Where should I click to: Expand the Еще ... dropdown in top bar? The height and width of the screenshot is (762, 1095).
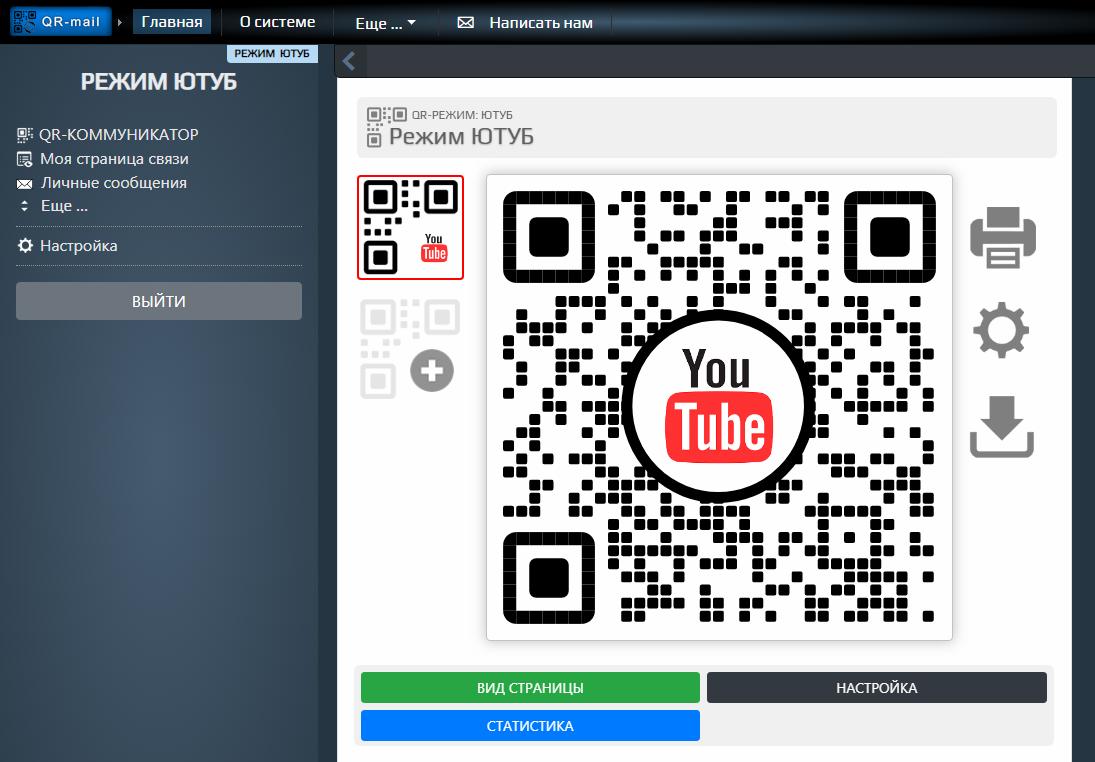click(385, 23)
